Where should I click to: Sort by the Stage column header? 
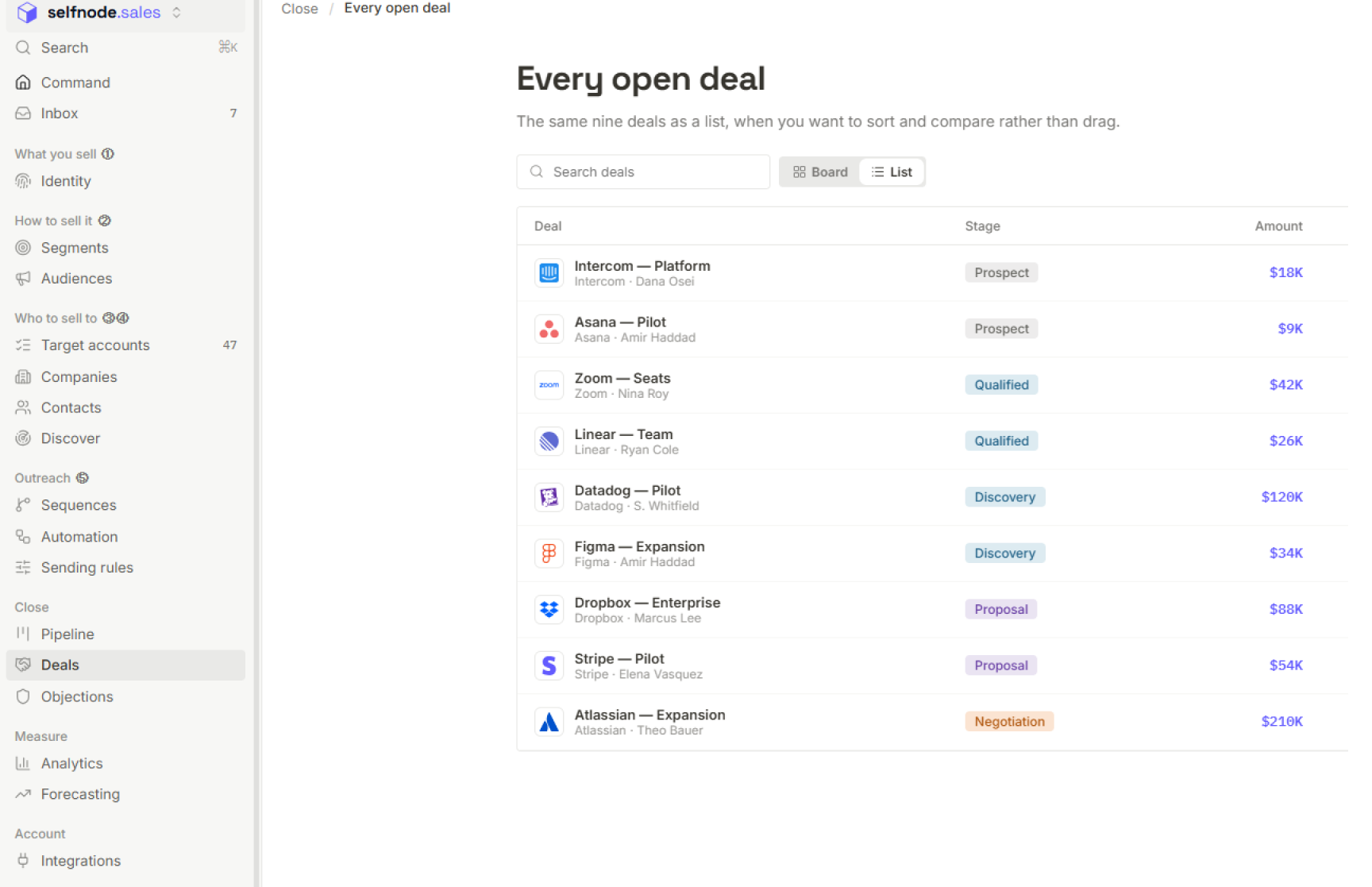[x=982, y=226]
